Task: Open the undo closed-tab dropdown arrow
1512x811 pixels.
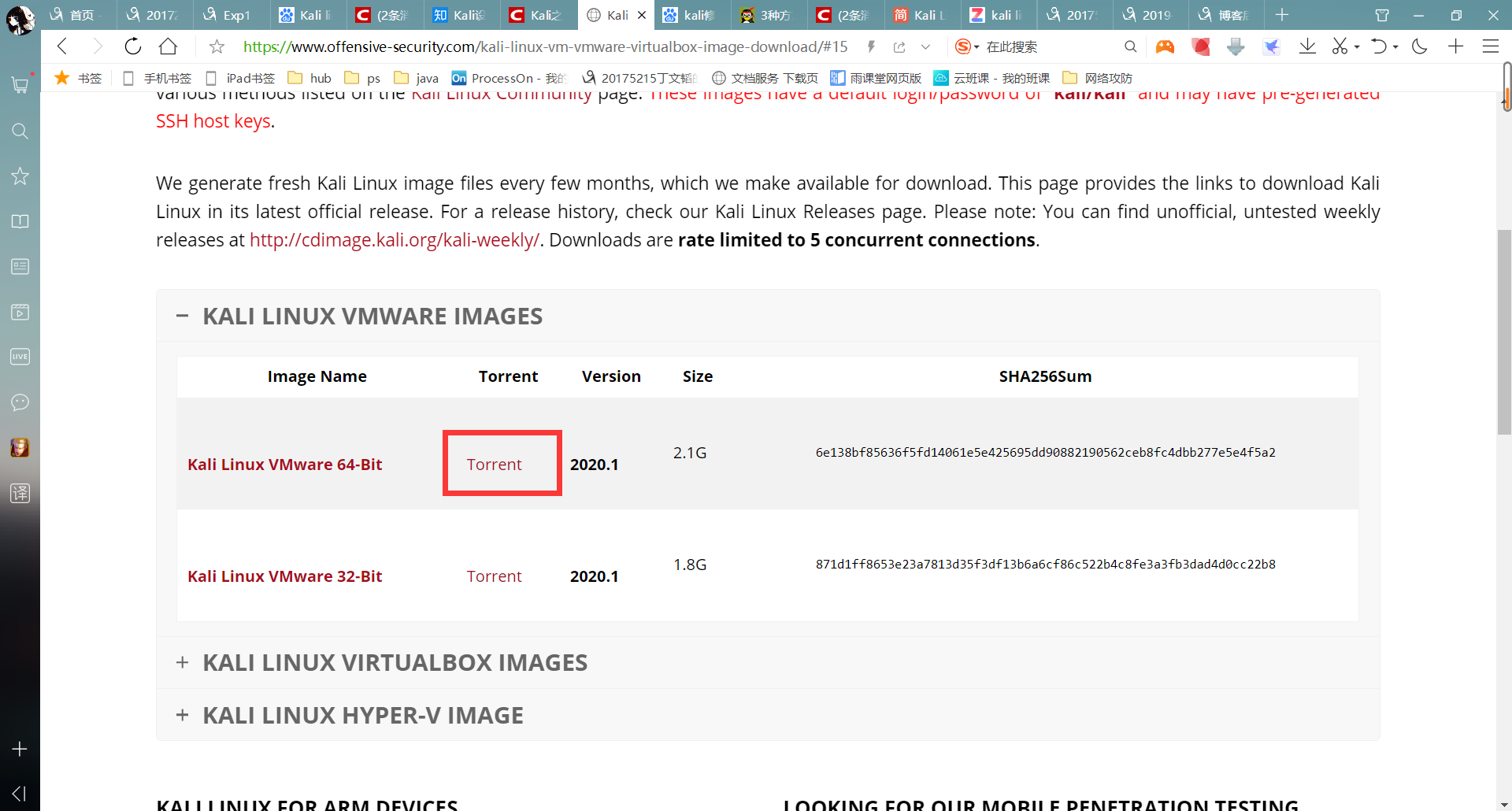Action: [x=1395, y=47]
